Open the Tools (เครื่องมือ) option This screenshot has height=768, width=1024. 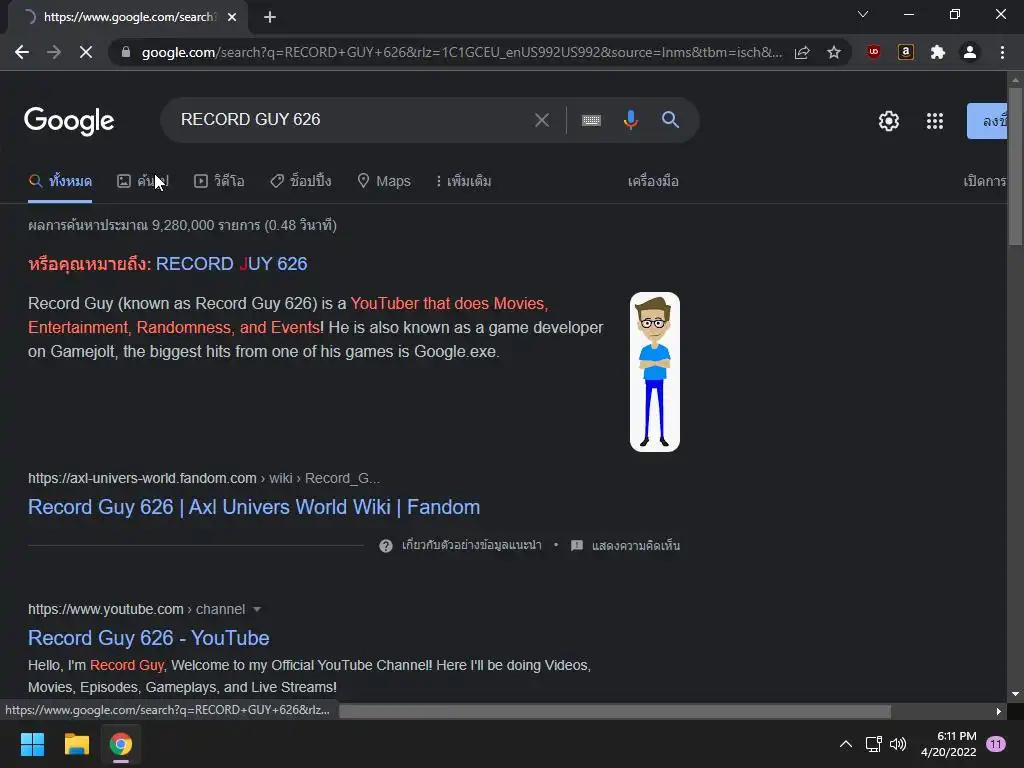click(x=653, y=181)
